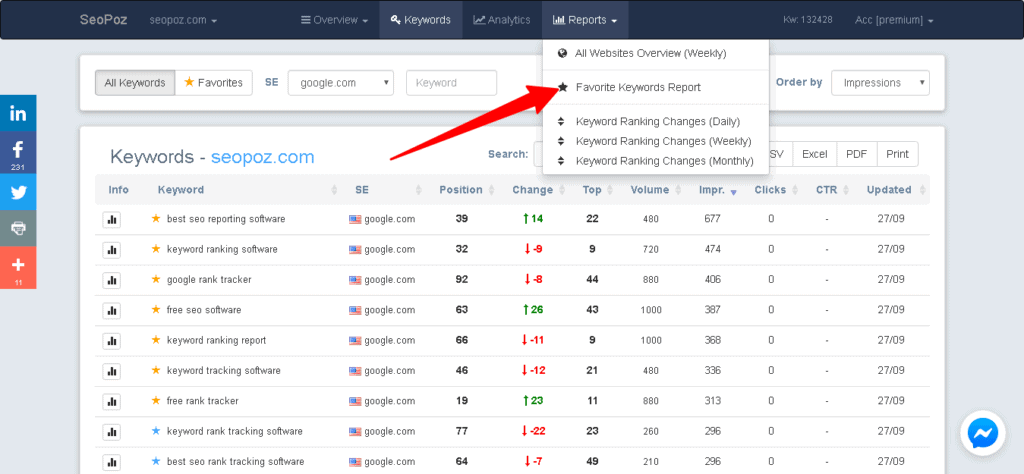Open the chart info for best seo rank tracking software

point(112,462)
